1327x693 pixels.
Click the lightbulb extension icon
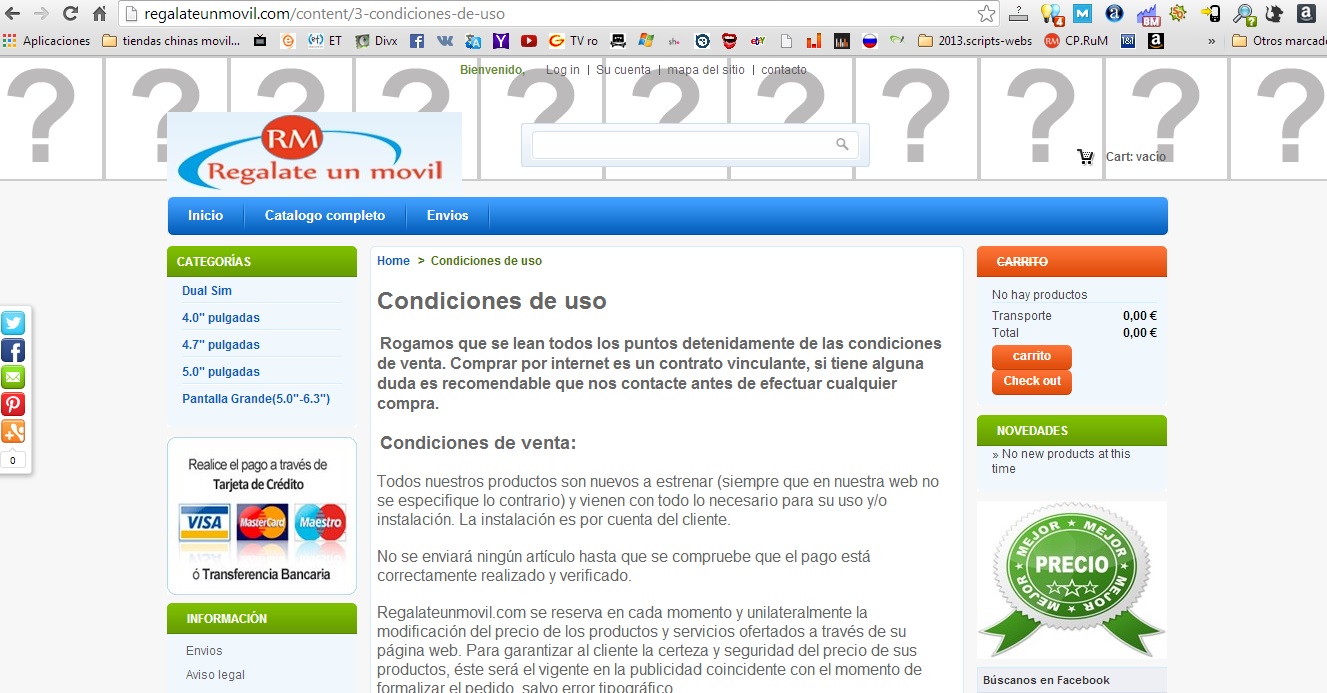coord(1051,14)
